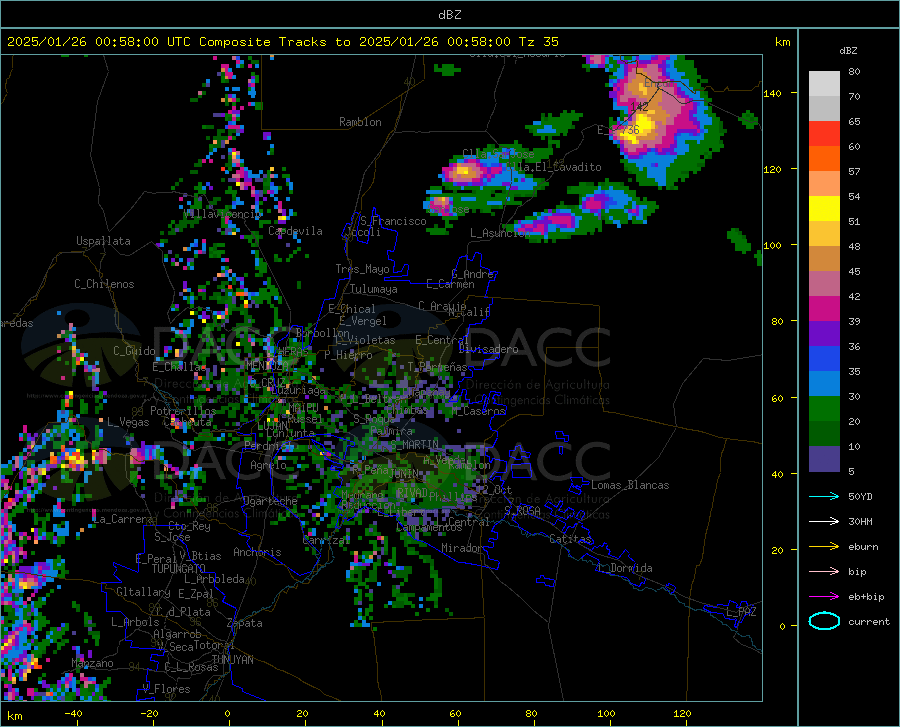Pick the purple swatch below 39 dBZ
Image resolution: width=900 pixels, height=727 pixels.
point(824,334)
